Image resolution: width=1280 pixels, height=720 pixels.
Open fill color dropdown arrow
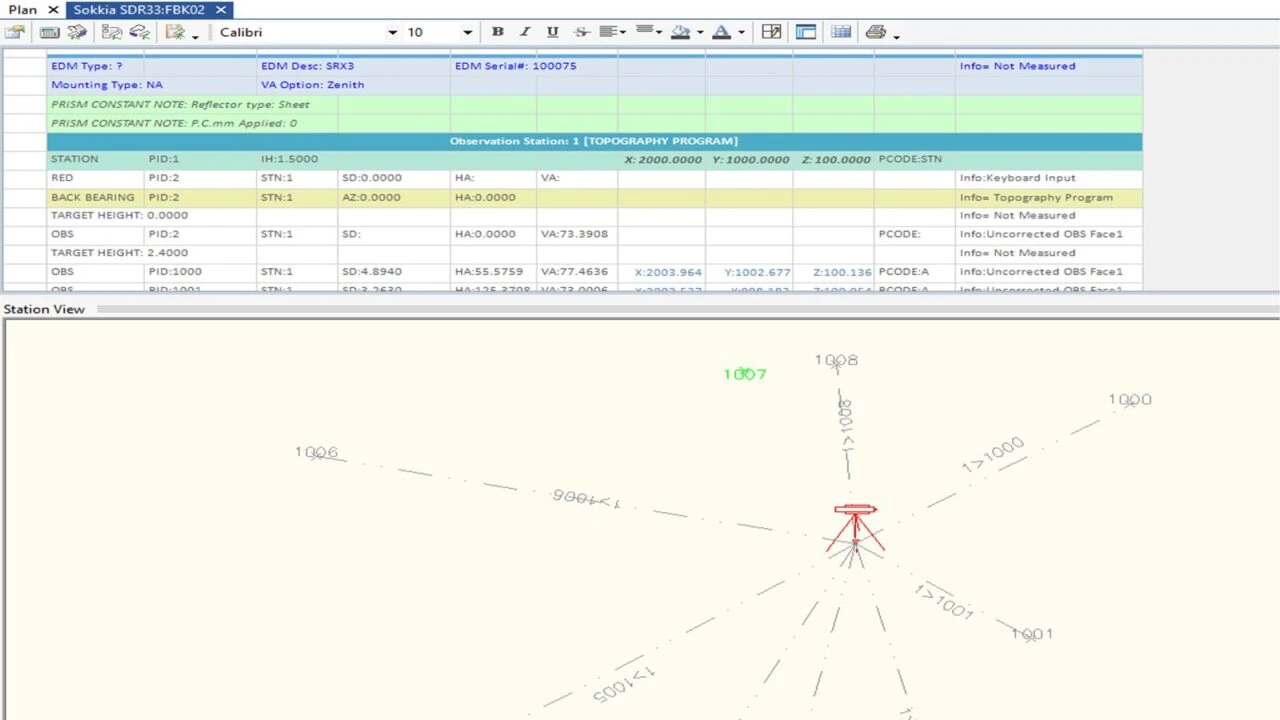point(699,32)
